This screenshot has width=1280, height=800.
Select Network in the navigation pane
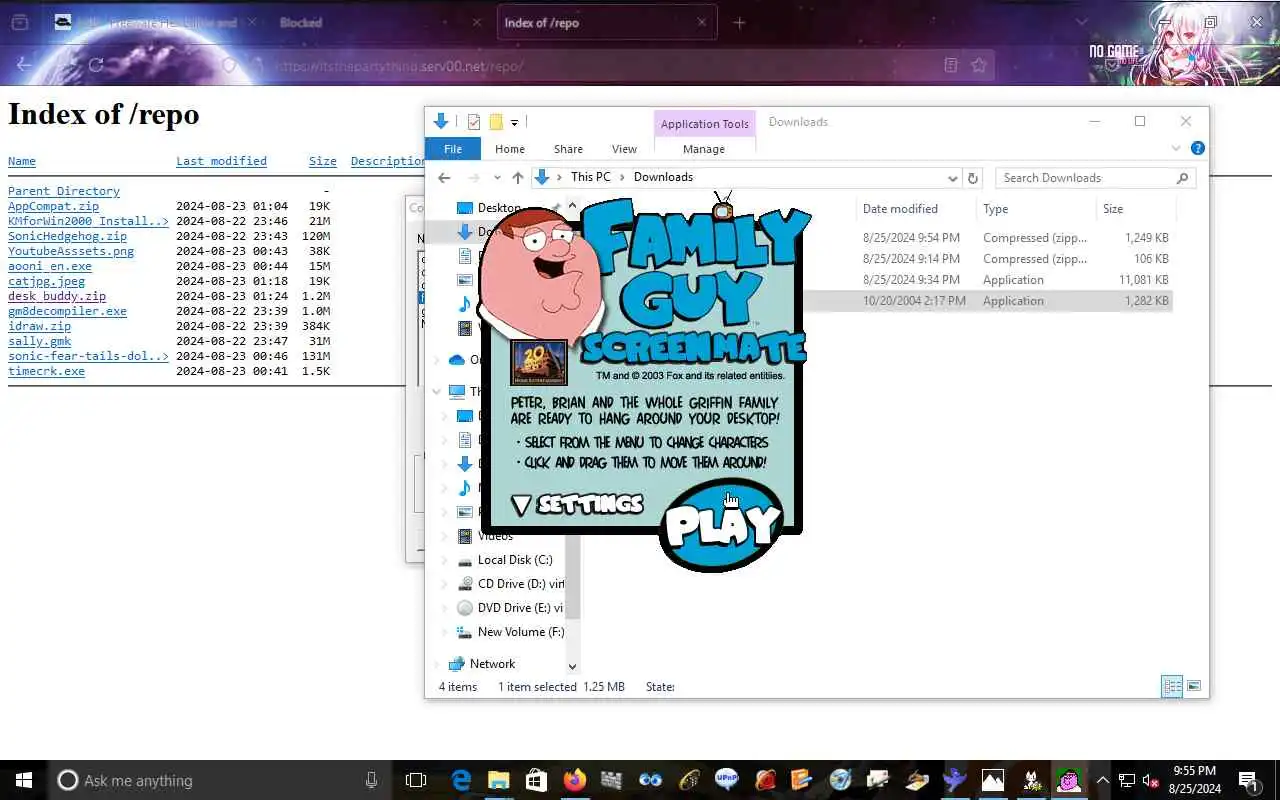(x=492, y=664)
